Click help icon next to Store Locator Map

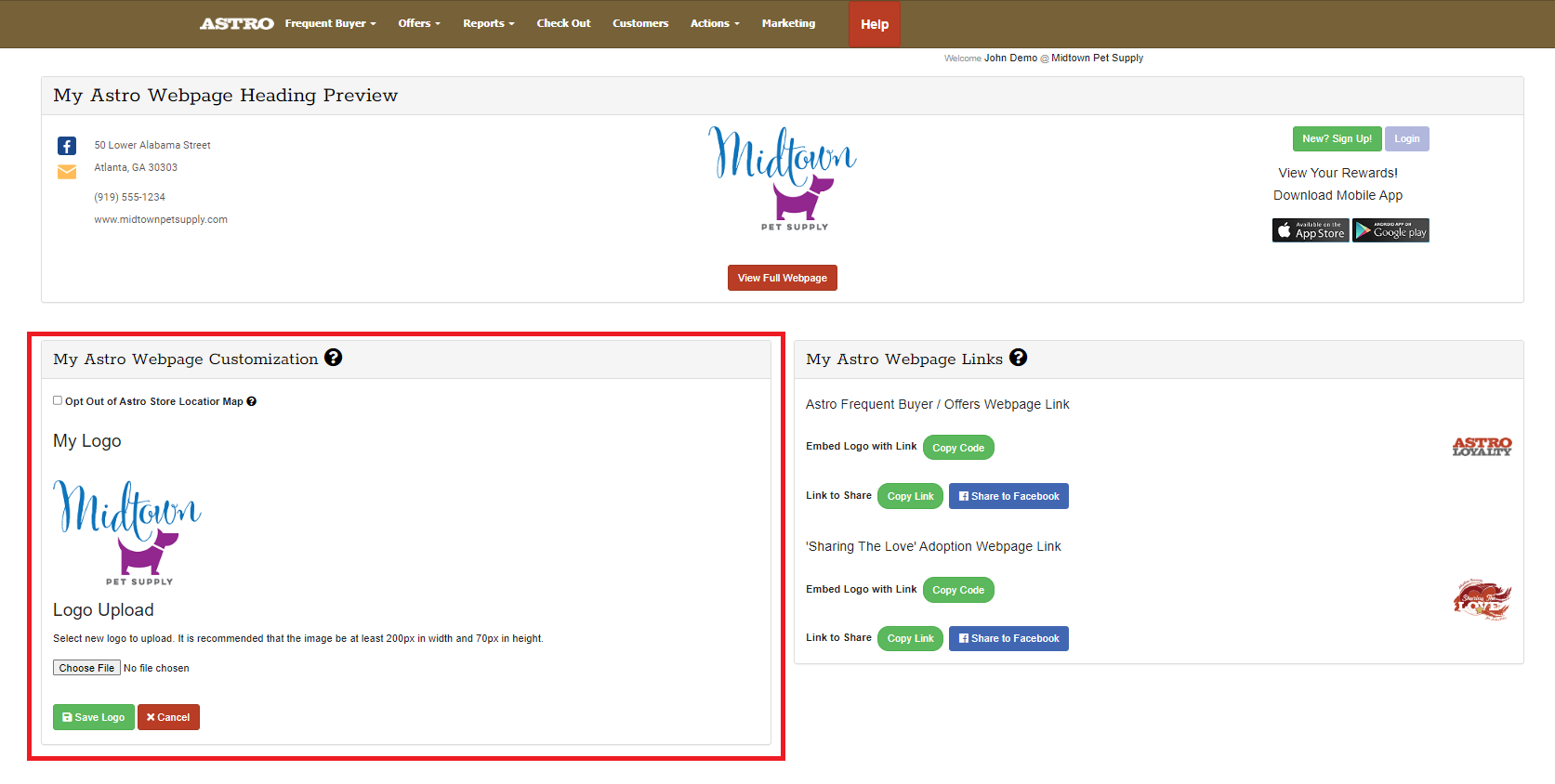click(251, 401)
